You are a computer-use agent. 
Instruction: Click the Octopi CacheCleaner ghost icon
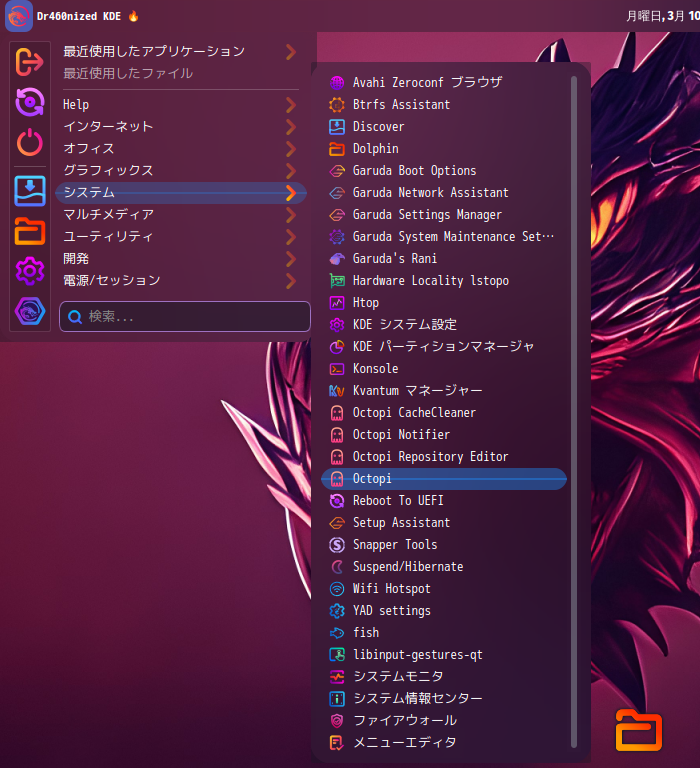point(337,413)
